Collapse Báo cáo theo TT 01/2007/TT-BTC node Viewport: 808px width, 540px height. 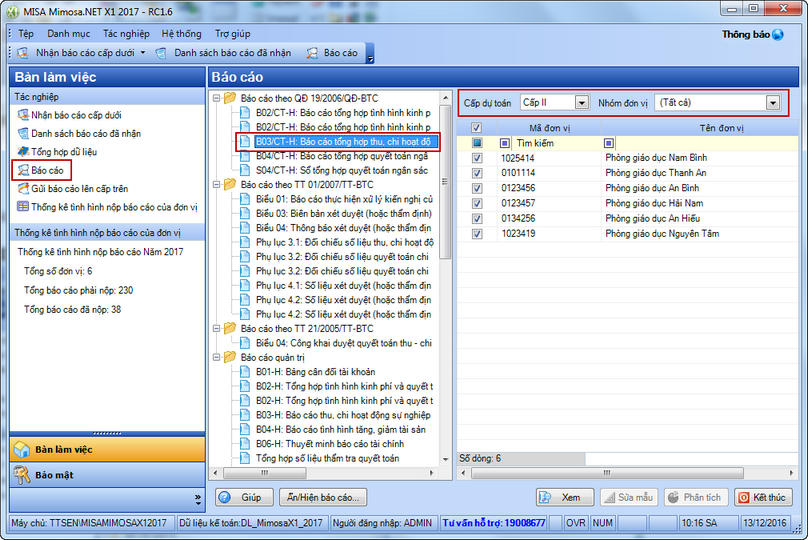point(216,184)
